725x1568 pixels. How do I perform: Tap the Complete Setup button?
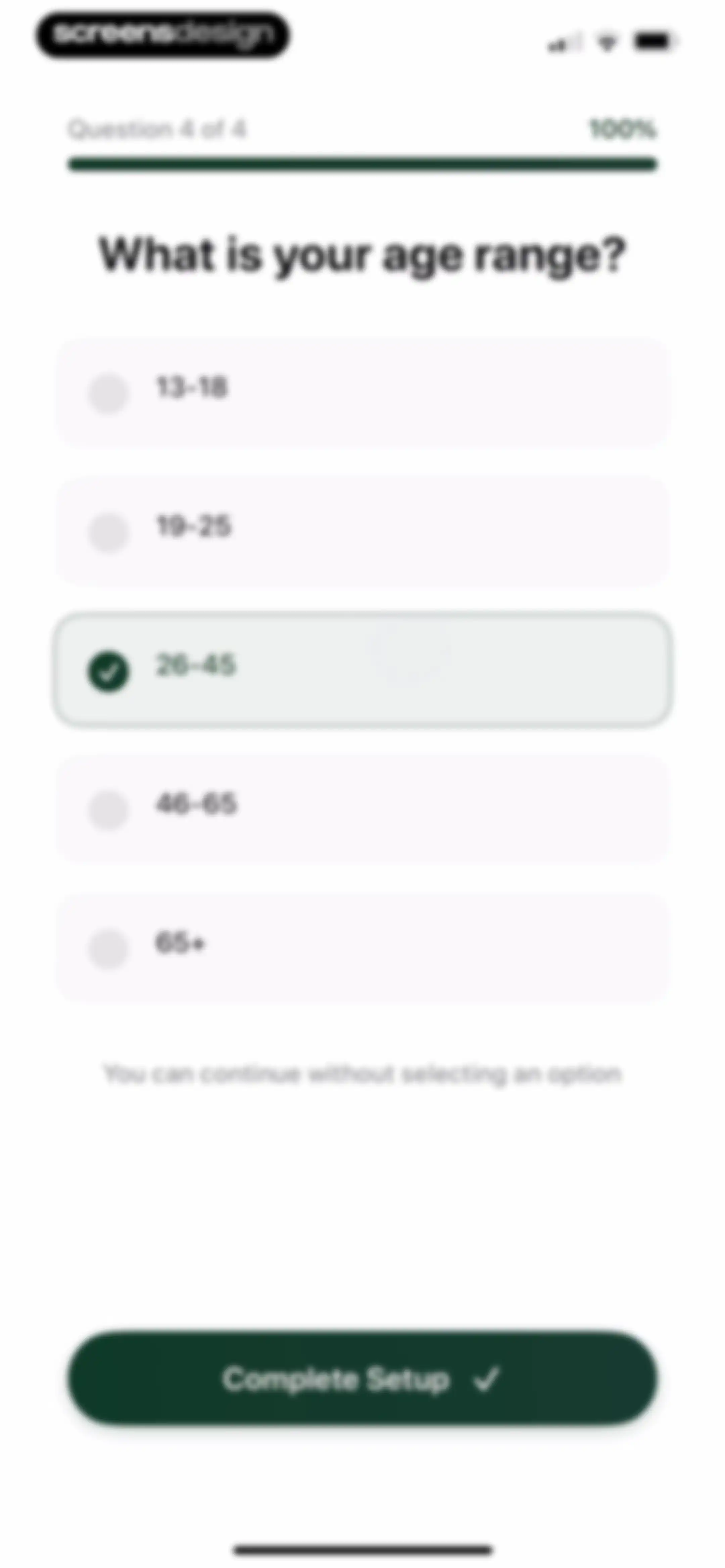click(363, 1379)
